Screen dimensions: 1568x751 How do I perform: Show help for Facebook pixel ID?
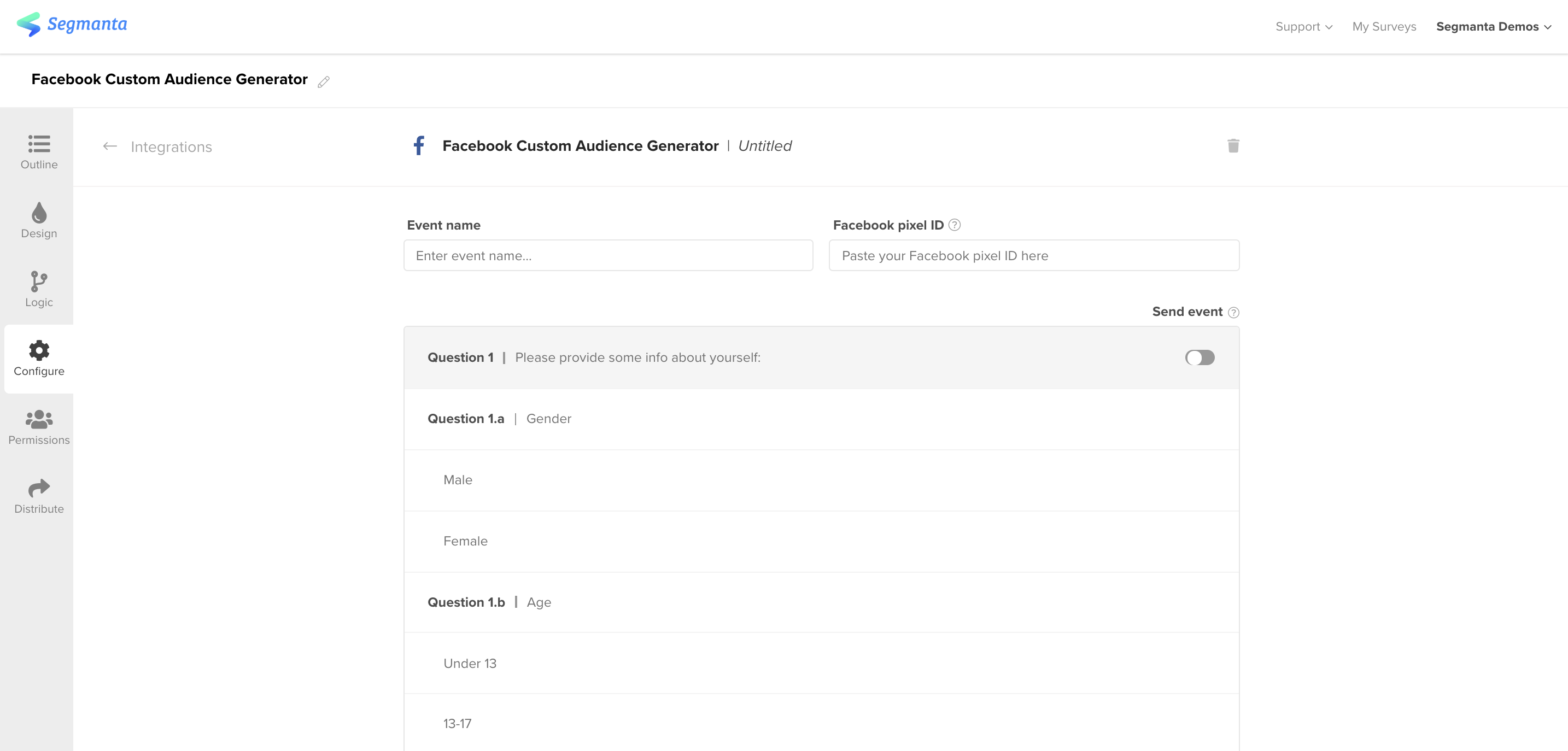click(x=955, y=225)
